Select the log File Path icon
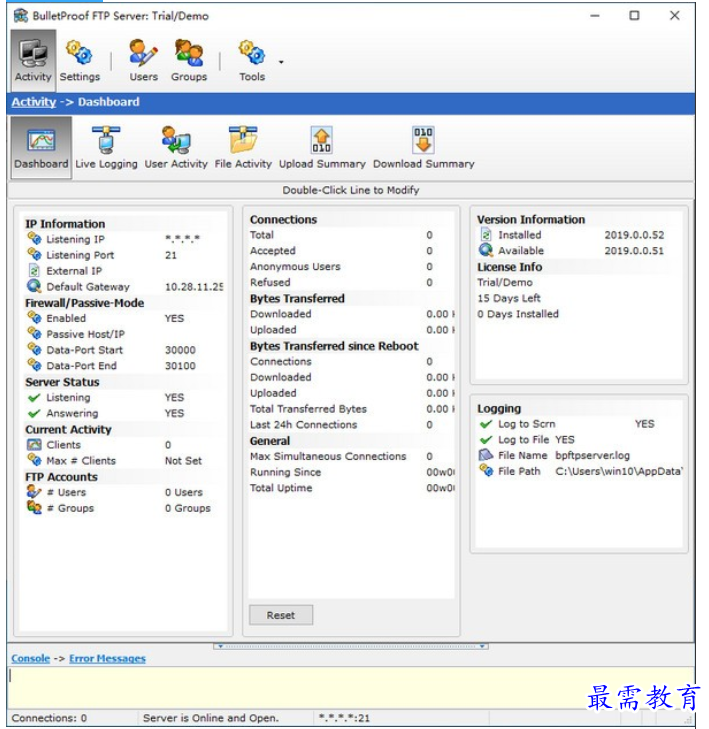The image size is (709, 729). [x=486, y=471]
